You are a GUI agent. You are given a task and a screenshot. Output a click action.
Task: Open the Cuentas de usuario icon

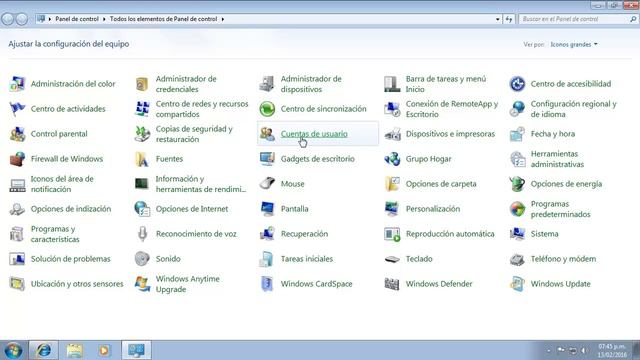point(267,134)
